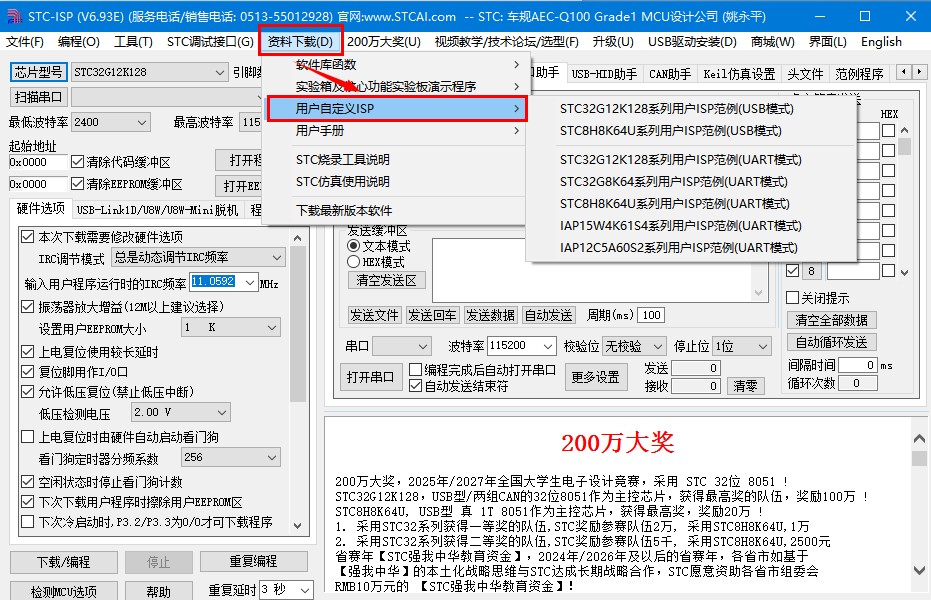Image resolution: width=931 pixels, height=600 pixels.
Task: Open STC烧录工具说明 menu entry
Action: pos(343,160)
